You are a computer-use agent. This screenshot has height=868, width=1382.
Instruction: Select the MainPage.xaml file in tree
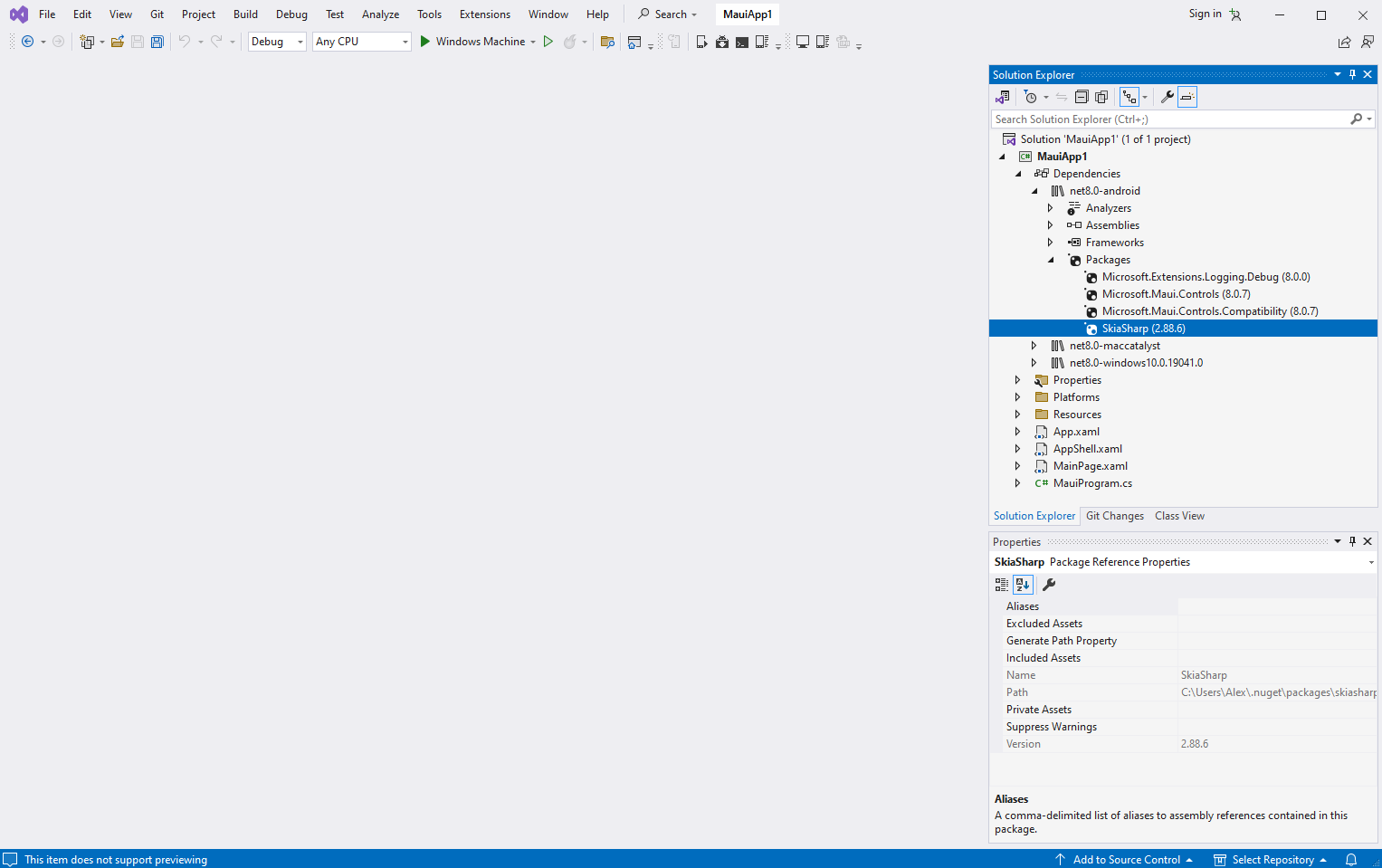pyautogui.click(x=1090, y=466)
